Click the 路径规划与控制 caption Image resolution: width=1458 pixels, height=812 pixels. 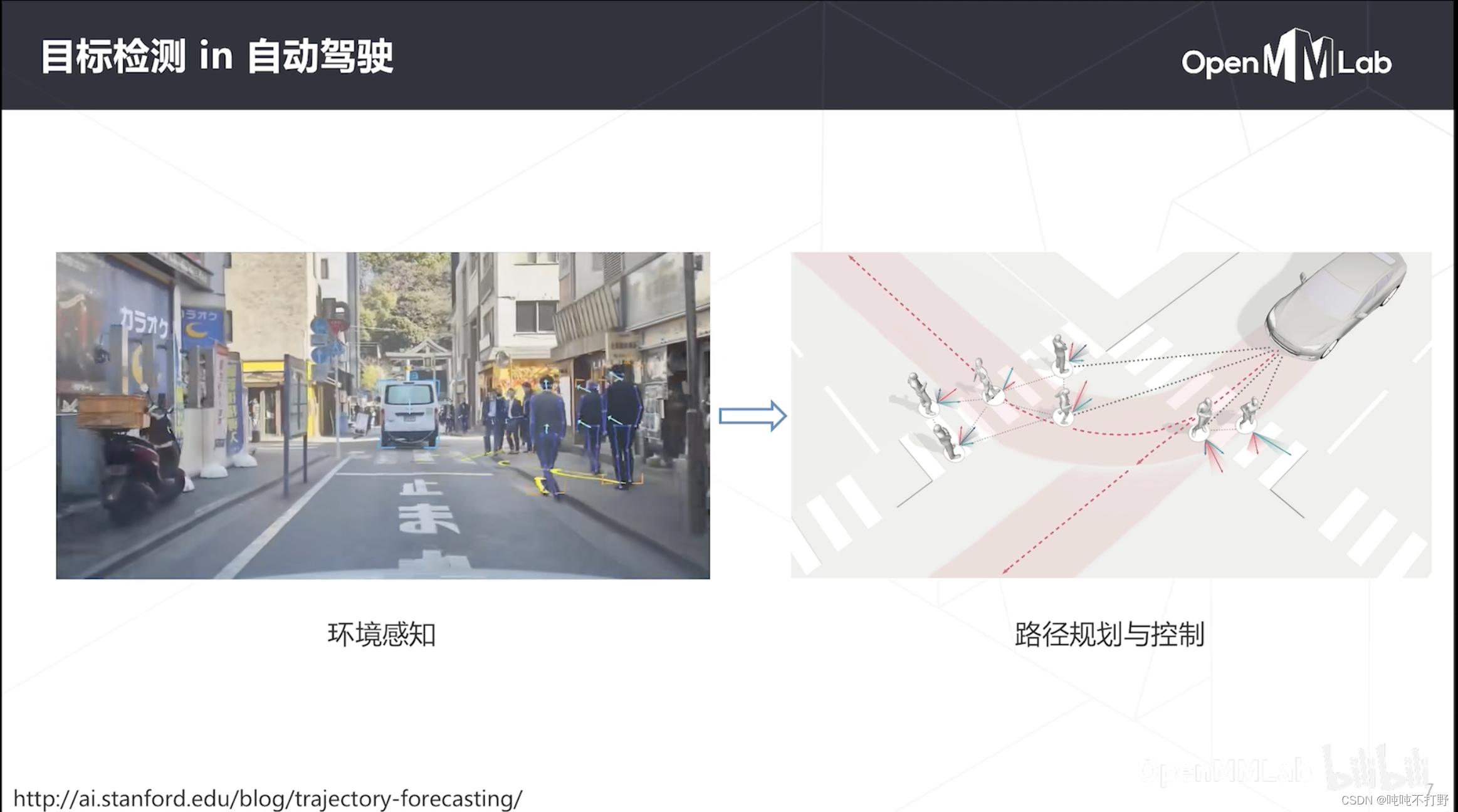tap(1111, 634)
